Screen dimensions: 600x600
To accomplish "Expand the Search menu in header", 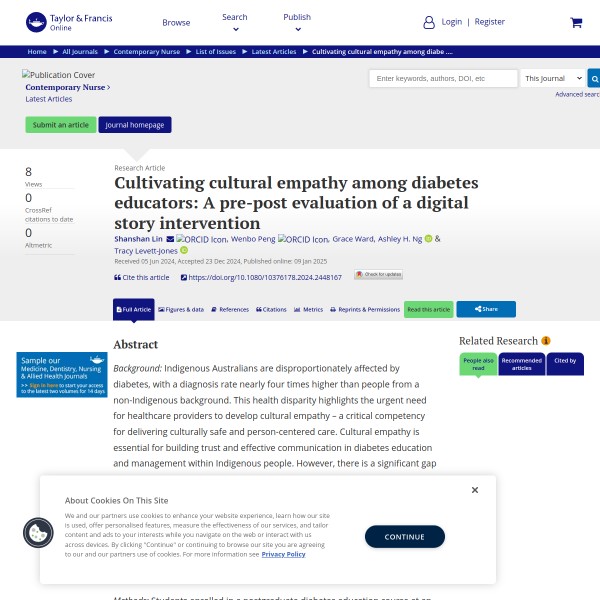I will coord(235,21).
